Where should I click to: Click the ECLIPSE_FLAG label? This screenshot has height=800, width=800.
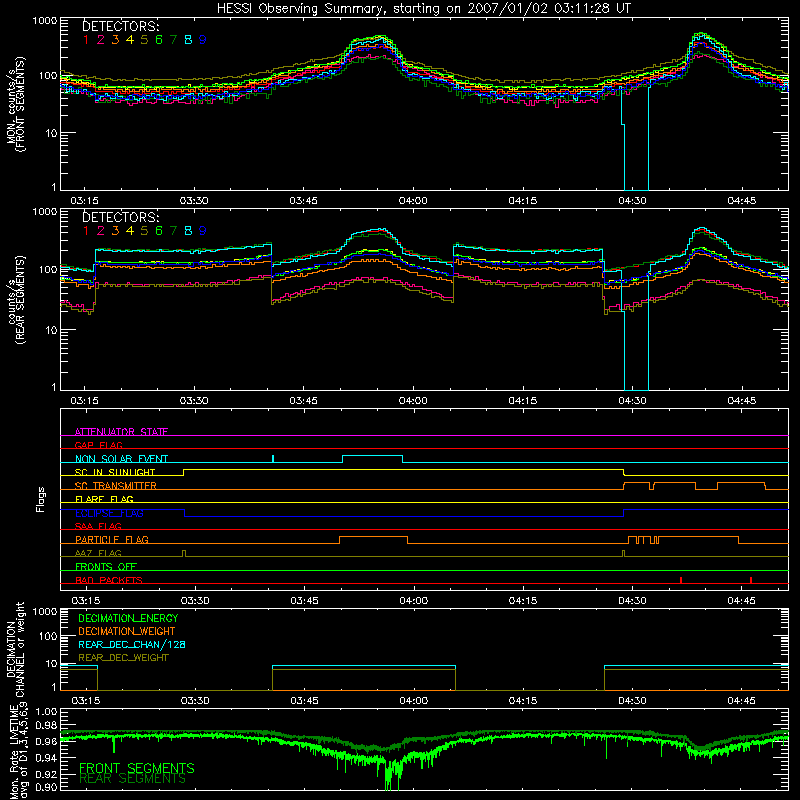point(109,513)
